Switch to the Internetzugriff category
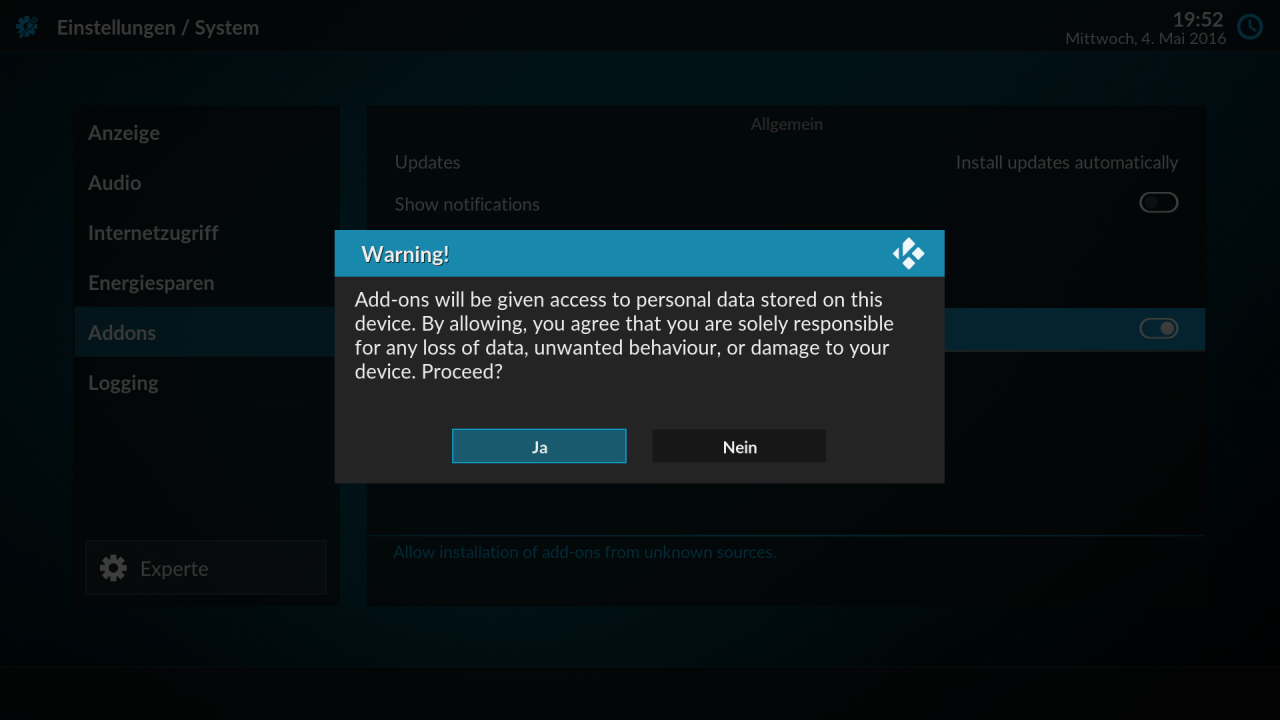1280x720 pixels. tap(153, 232)
